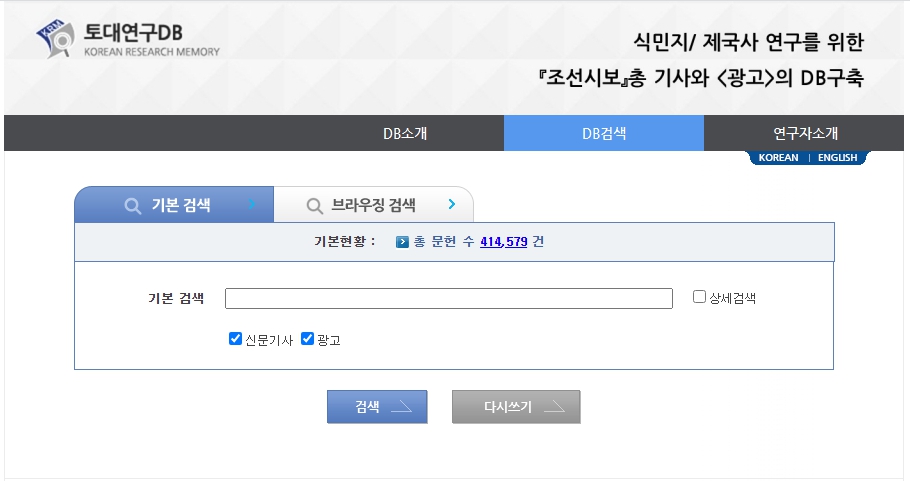Click the magnifier icon on 기본 검색 tab
The height and width of the screenshot is (481, 910).
(x=132, y=206)
